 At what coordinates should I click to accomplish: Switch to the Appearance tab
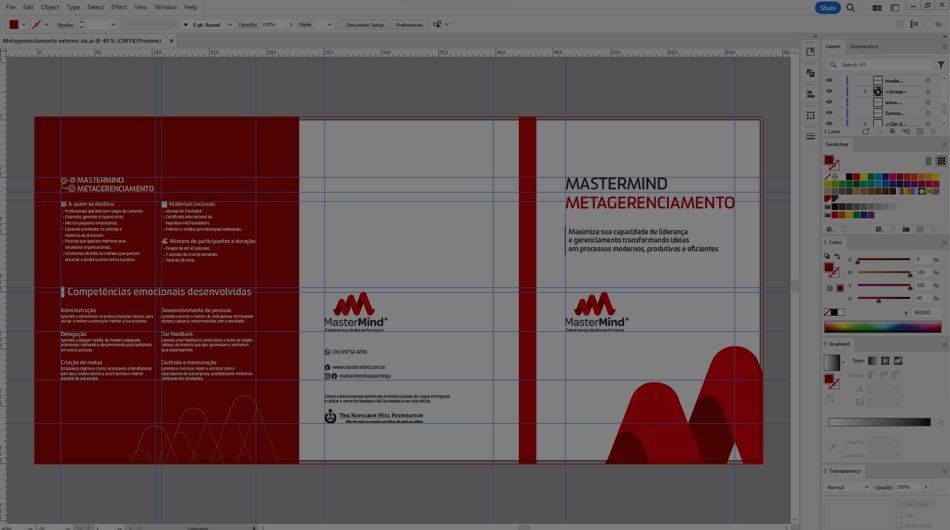coord(864,46)
